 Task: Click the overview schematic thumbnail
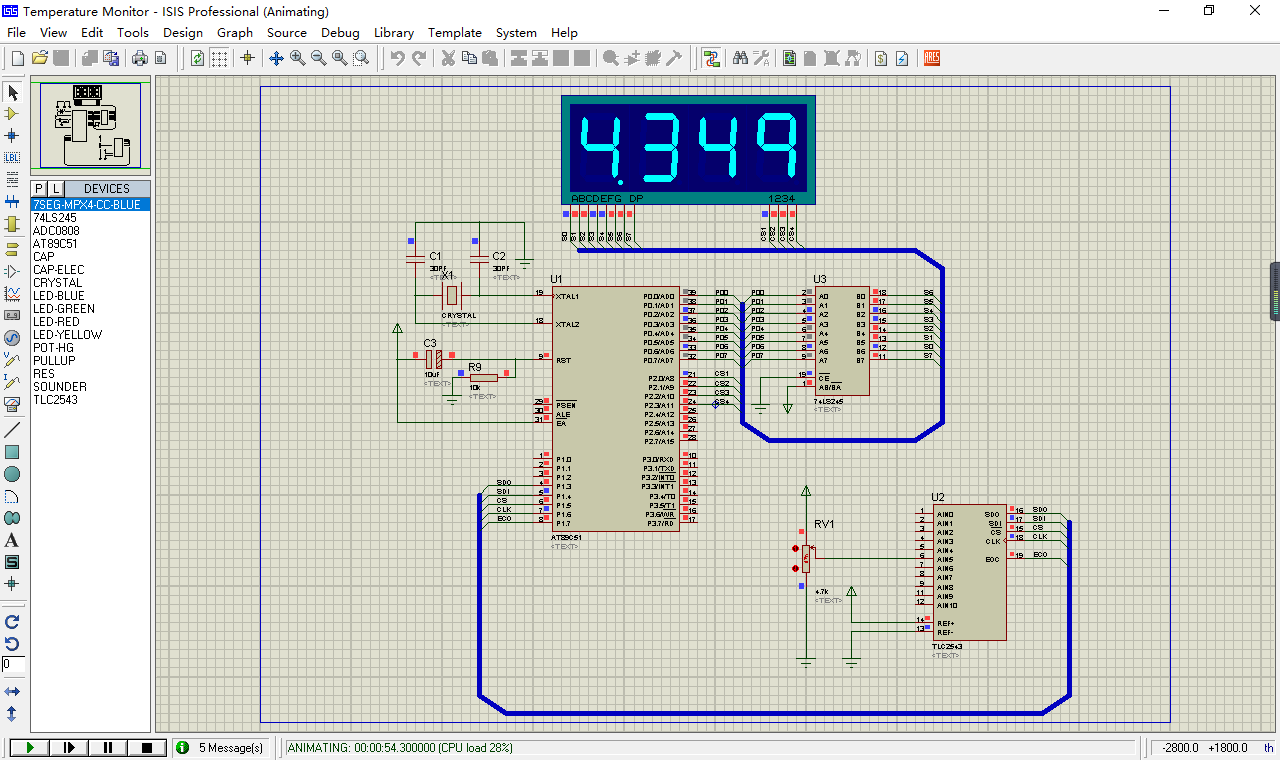coord(91,125)
